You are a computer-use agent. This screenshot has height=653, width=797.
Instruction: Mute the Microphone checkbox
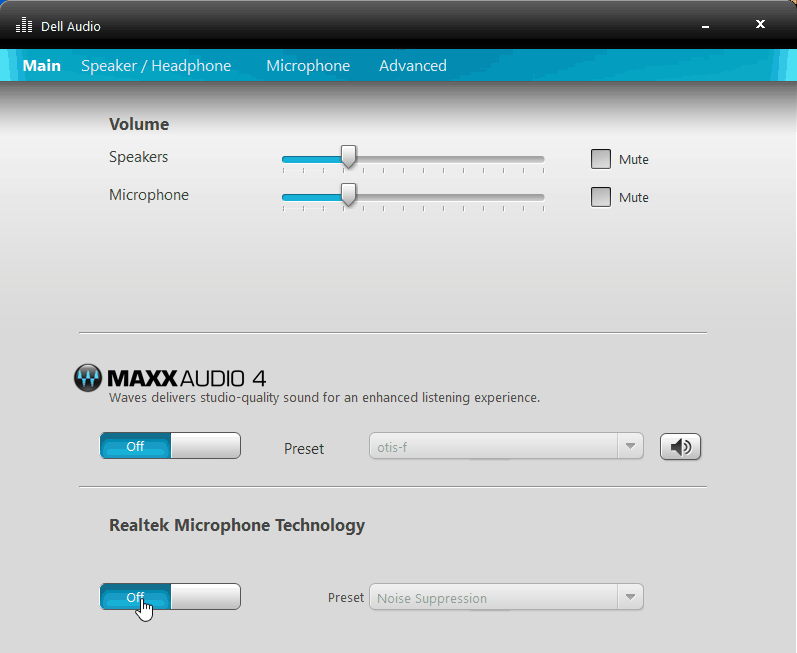(x=600, y=197)
